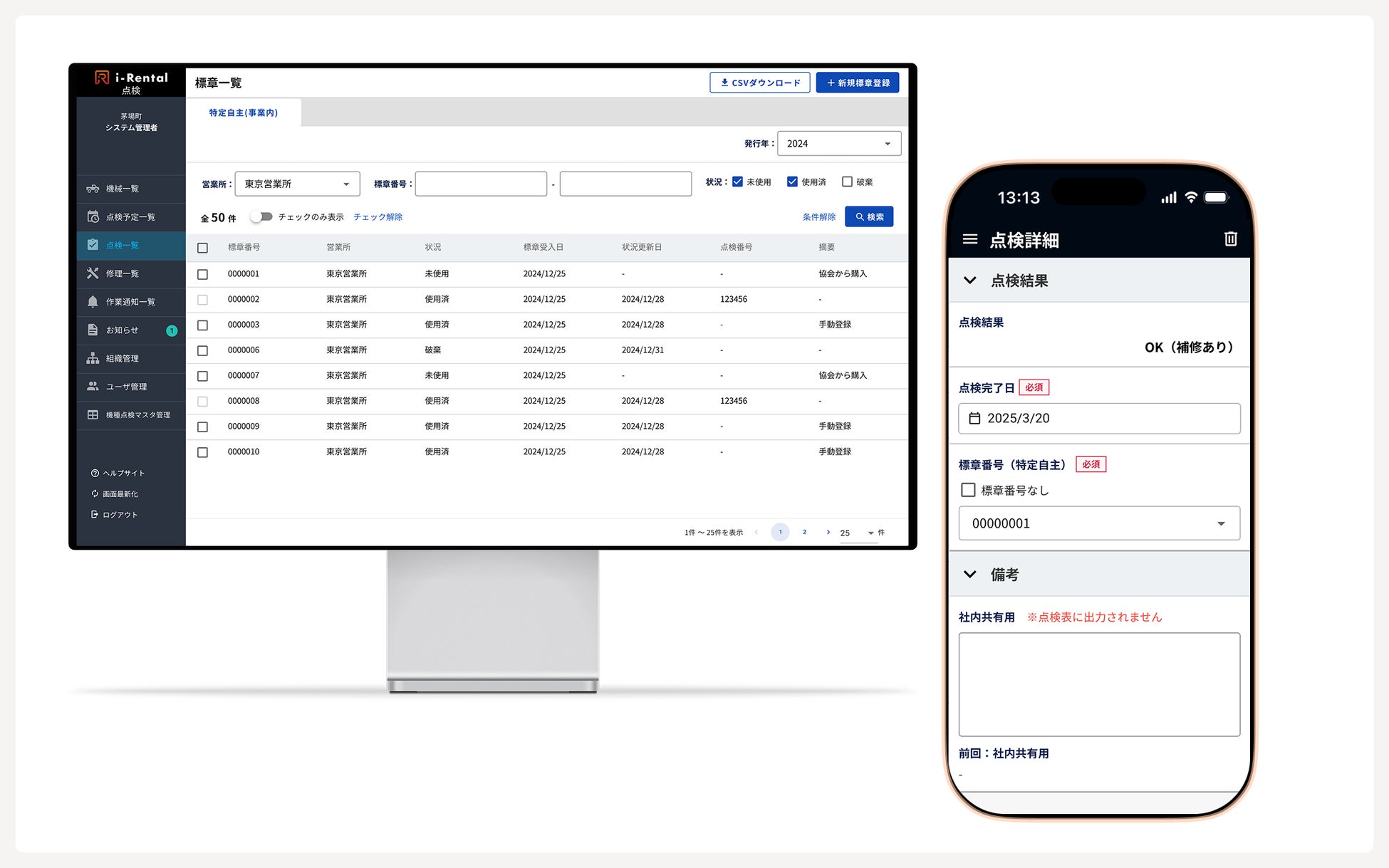Toggle the チェックのみ表示 switch

pyautogui.click(x=262, y=216)
